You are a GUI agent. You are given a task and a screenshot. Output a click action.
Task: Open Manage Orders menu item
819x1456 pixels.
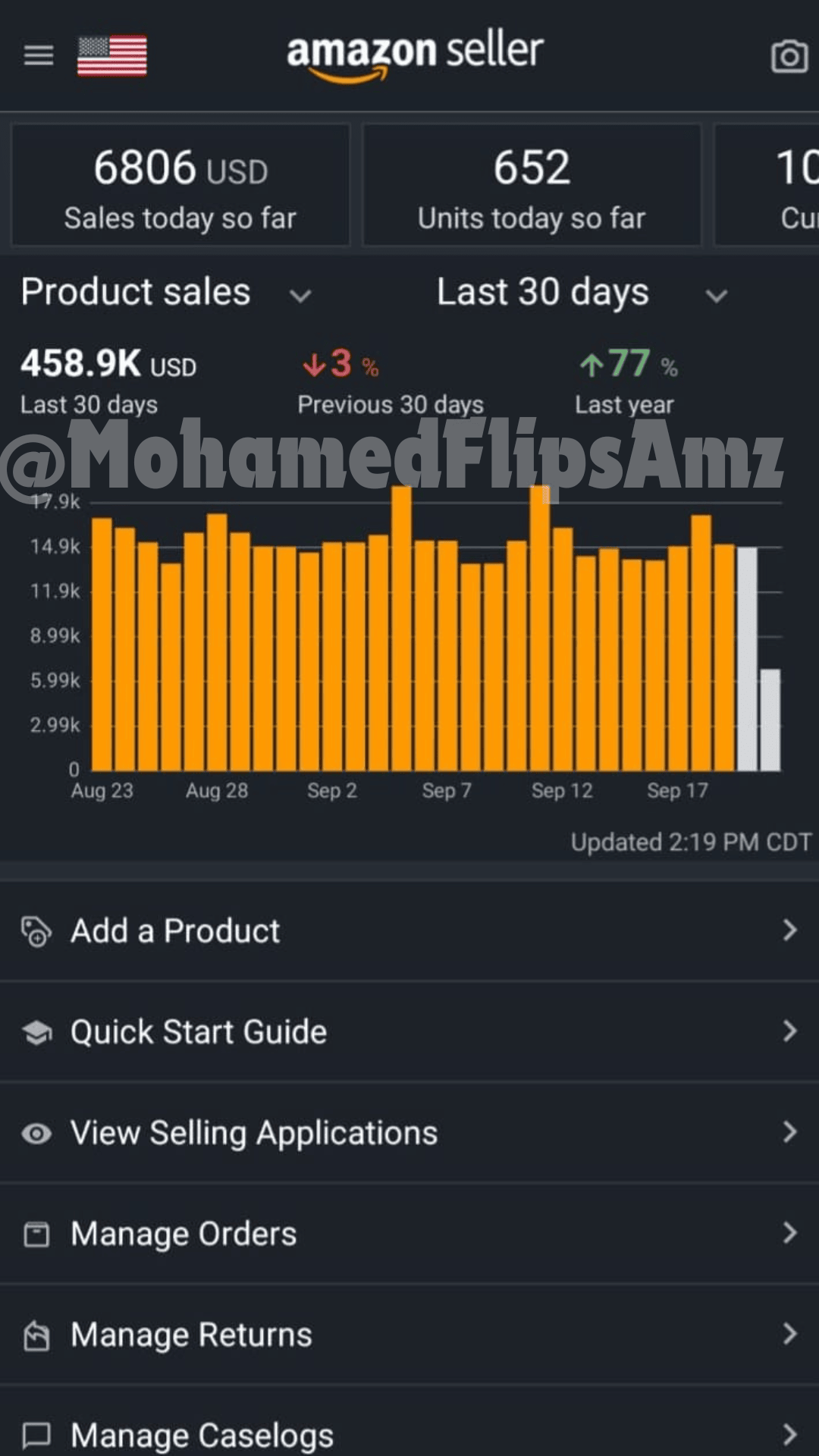pyautogui.click(x=409, y=1234)
